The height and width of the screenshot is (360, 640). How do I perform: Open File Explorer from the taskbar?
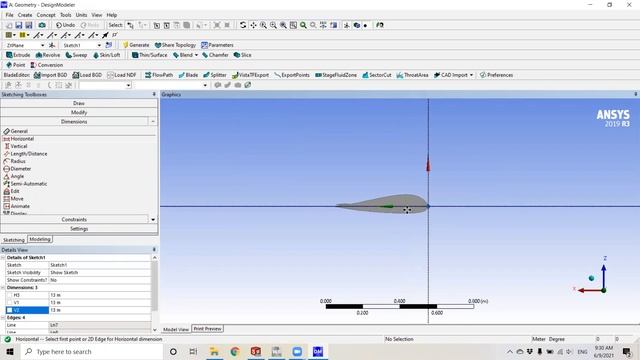coord(214,351)
